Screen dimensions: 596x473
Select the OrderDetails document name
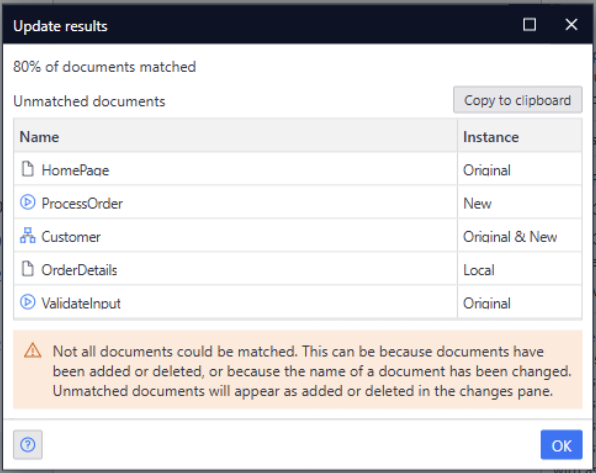click(x=79, y=270)
